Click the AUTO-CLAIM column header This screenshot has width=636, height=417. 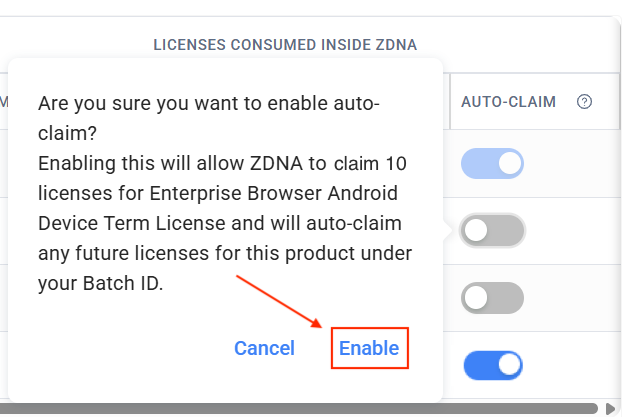point(508,102)
